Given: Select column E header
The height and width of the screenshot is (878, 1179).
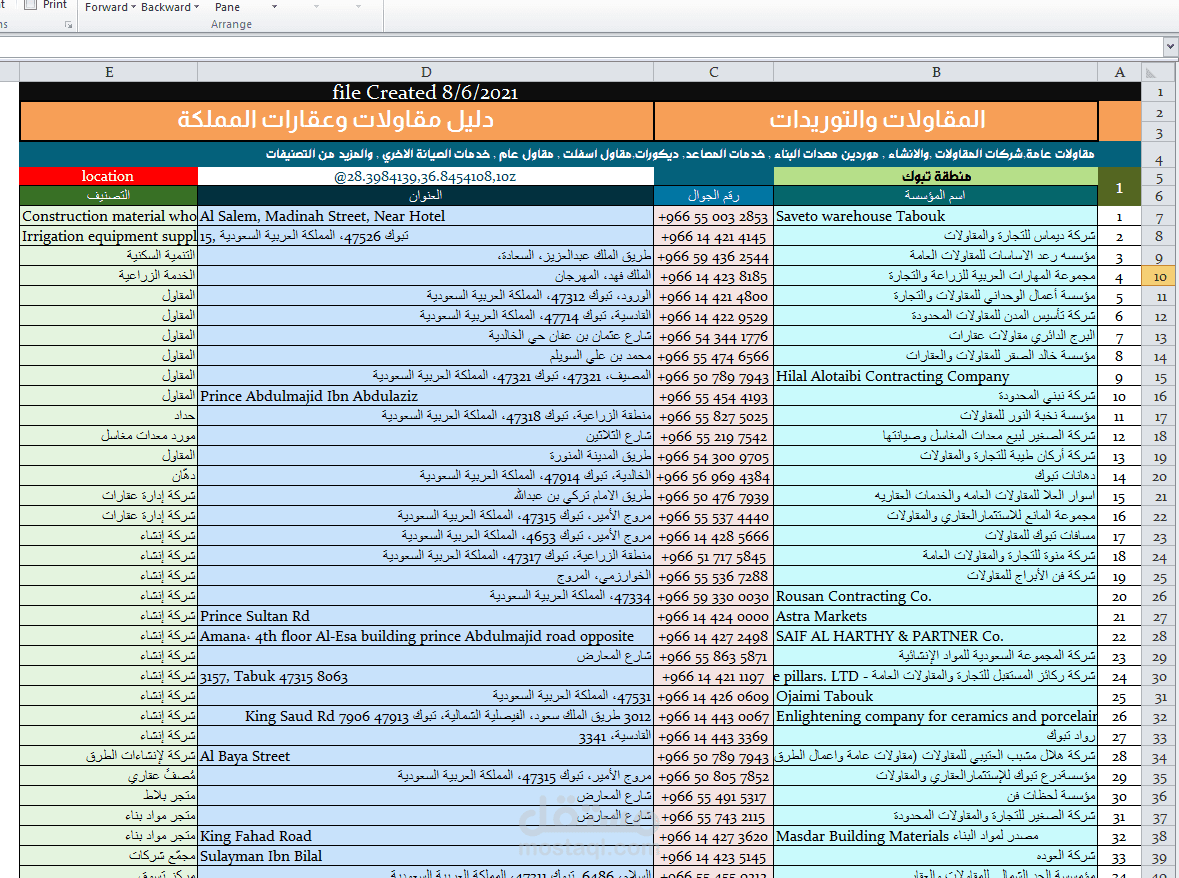Looking at the screenshot, I should 109,72.
